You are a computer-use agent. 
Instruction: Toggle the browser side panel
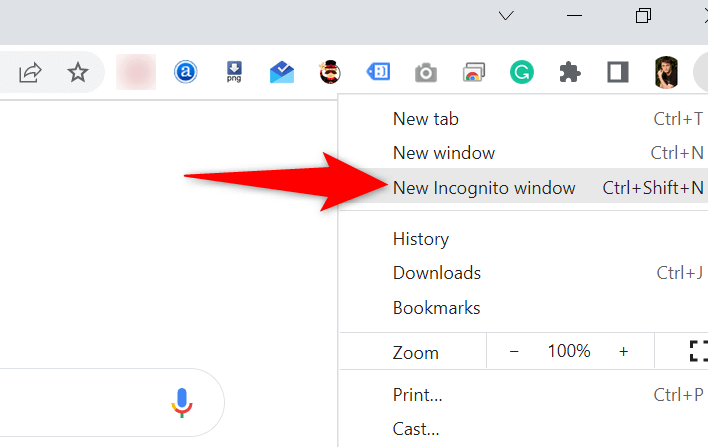coord(617,72)
